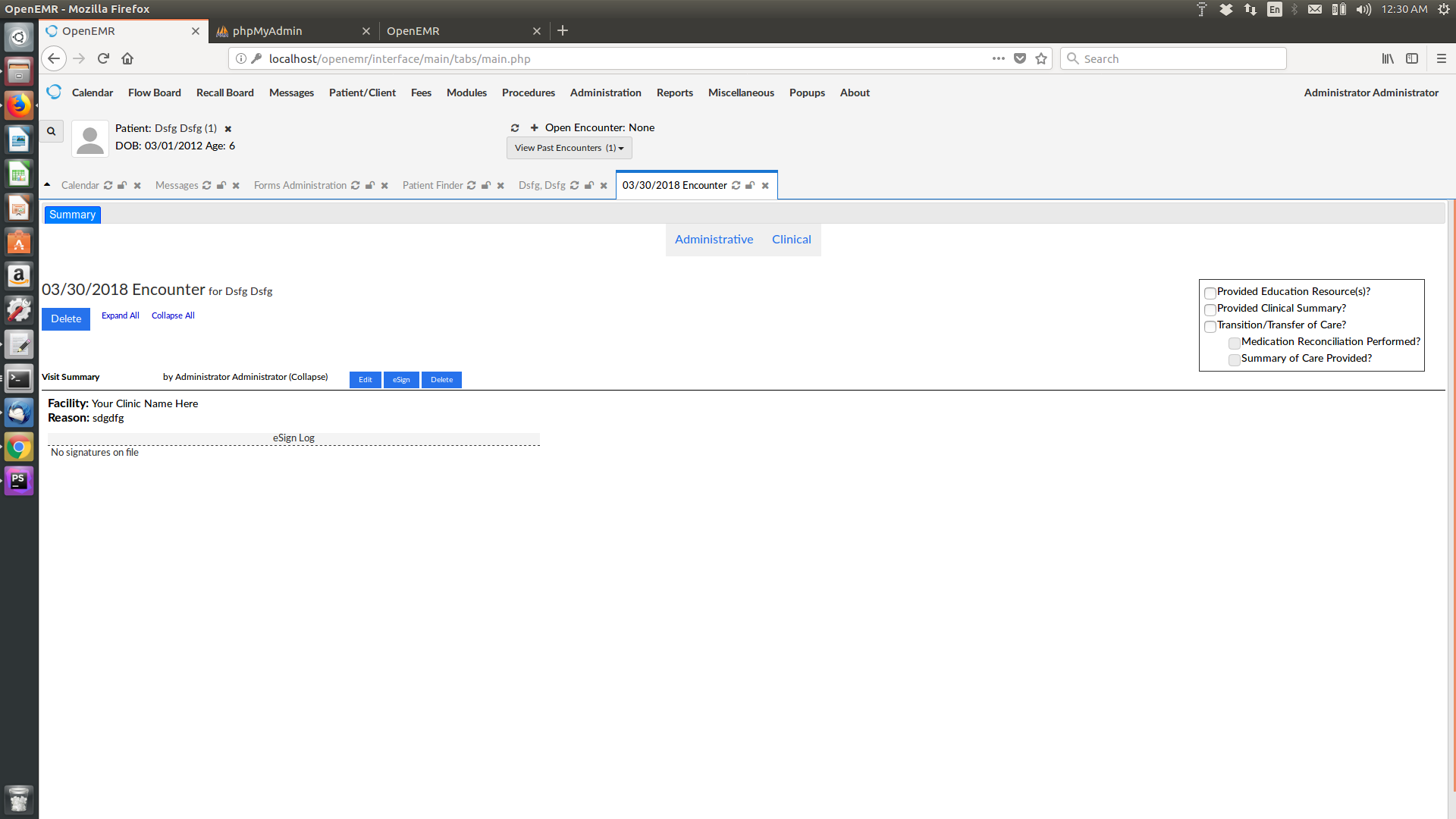
Task: Refresh the Calendar tab
Action: (108, 186)
